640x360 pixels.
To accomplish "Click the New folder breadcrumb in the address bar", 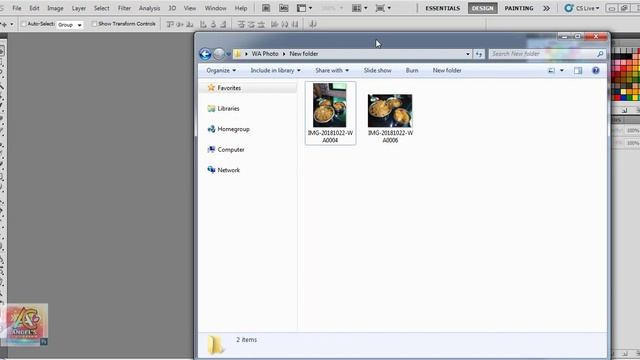I will point(304,54).
